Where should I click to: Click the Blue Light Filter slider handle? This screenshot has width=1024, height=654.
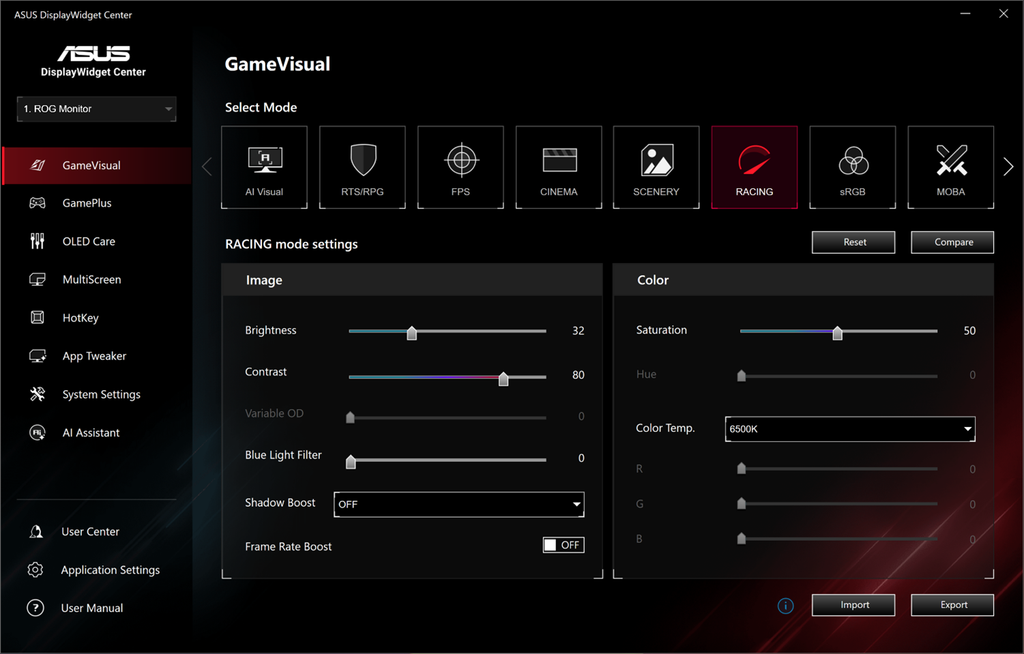[351, 462]
